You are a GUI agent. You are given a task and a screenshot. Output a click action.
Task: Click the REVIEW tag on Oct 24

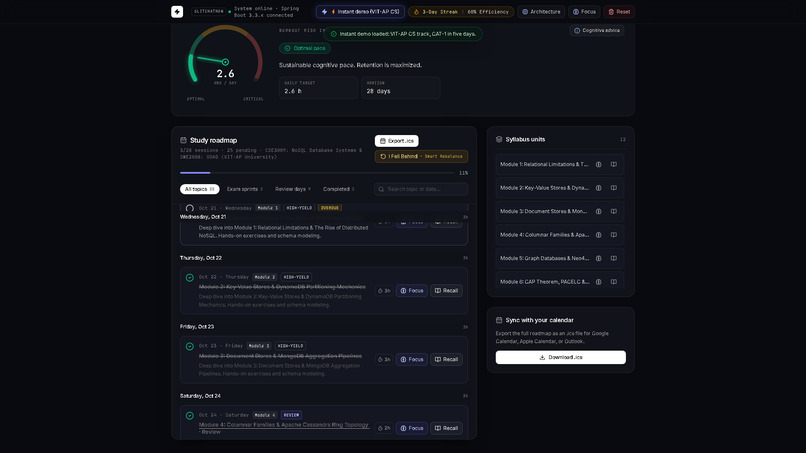pyautogui.click(x=291, y=415)
